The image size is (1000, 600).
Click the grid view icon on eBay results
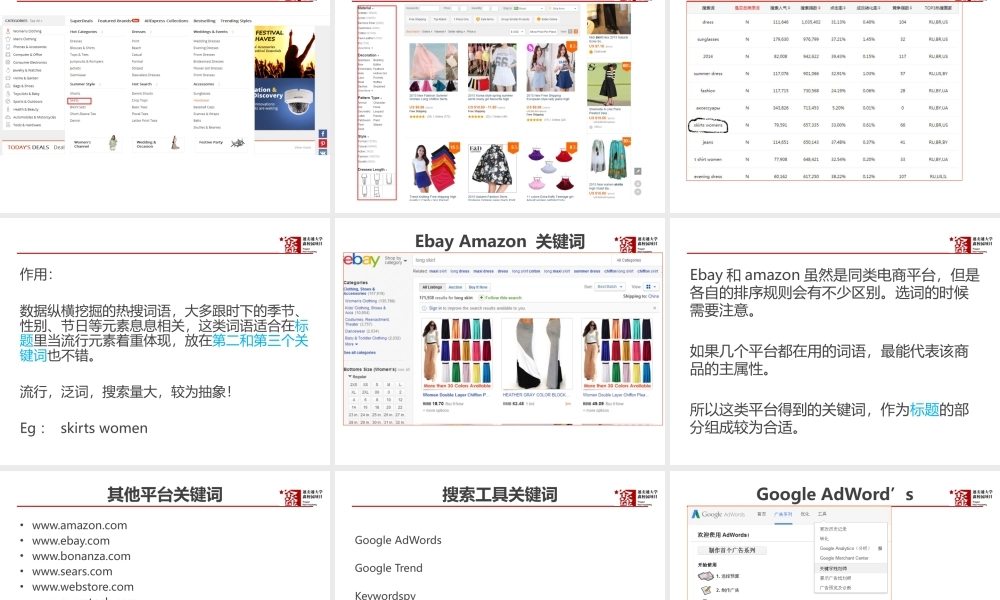[x=649, y=286]
